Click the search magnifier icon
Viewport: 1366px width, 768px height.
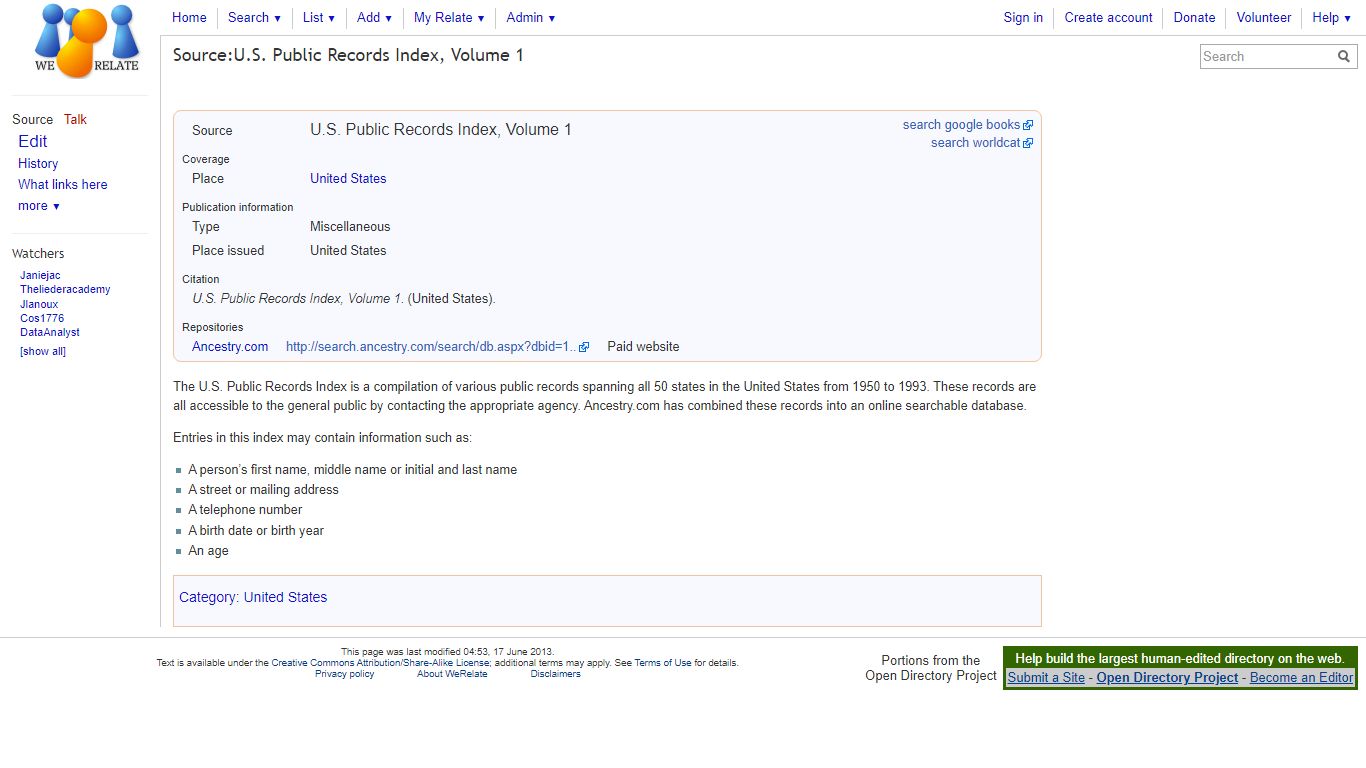pyautogui.click(x=1344, y=57)
